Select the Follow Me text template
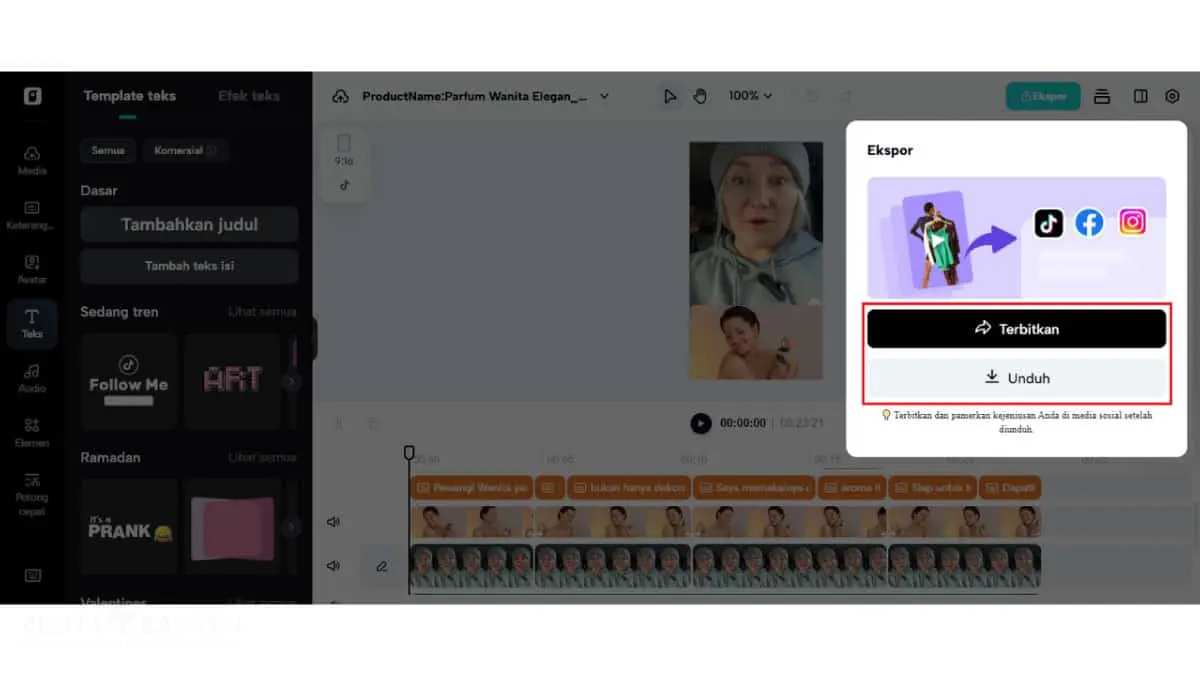The image size is (1200, 675). click(129, 382)
